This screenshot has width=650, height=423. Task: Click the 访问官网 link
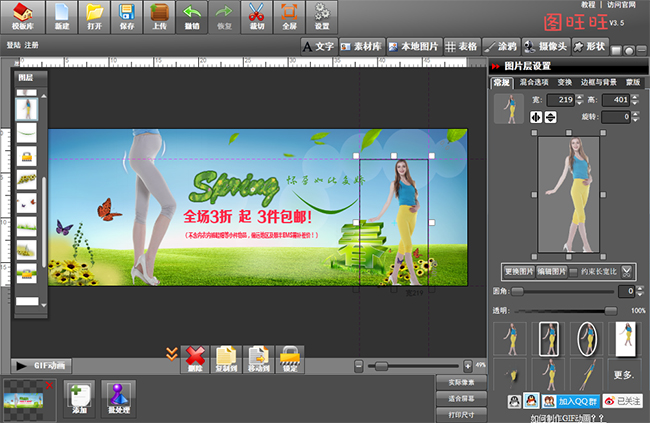tap(621, 5)
